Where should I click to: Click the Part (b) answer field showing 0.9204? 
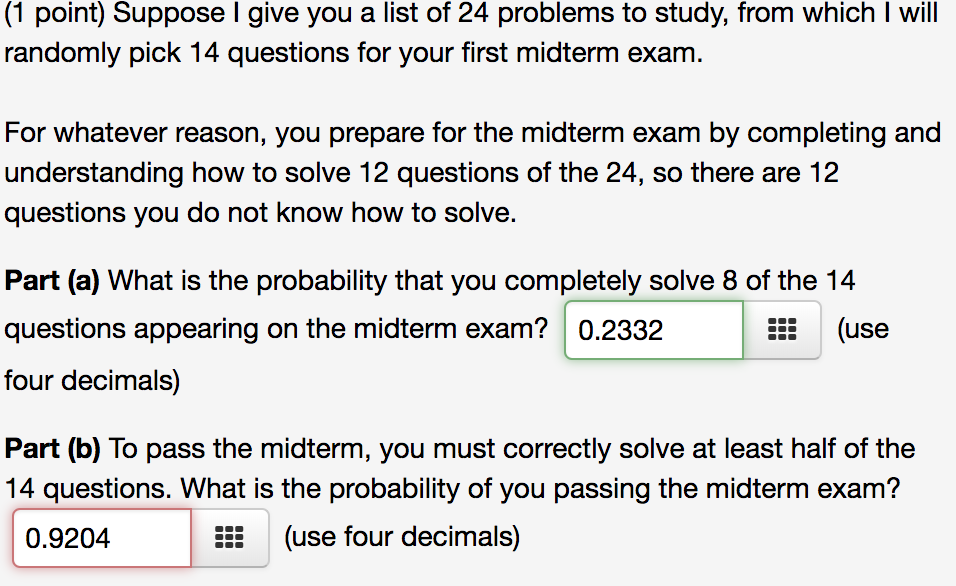102,538
